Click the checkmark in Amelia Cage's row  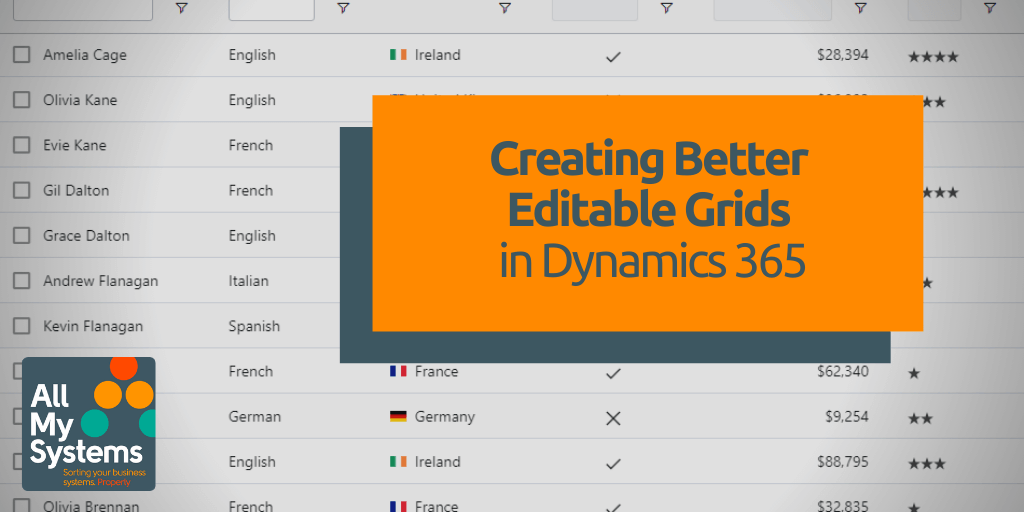click(x=613, y=57)
